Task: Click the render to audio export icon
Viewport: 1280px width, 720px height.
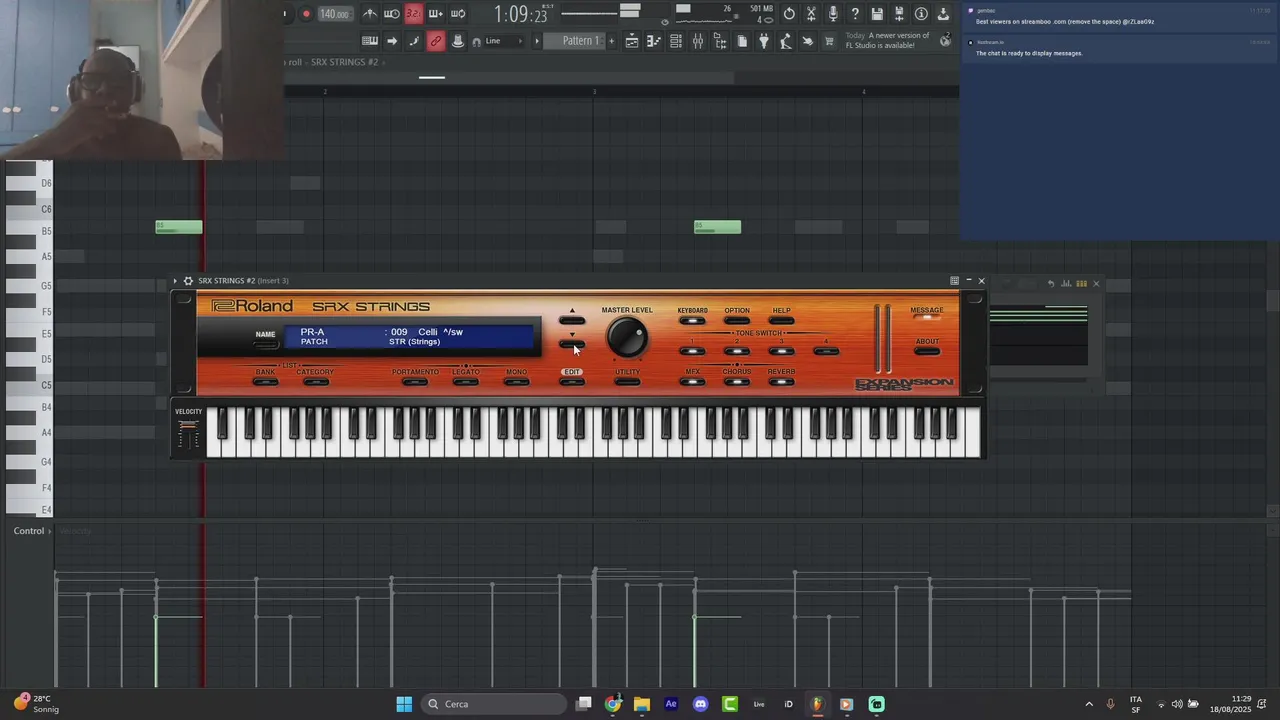Action: pyautogui.click(x=899, y=14)
